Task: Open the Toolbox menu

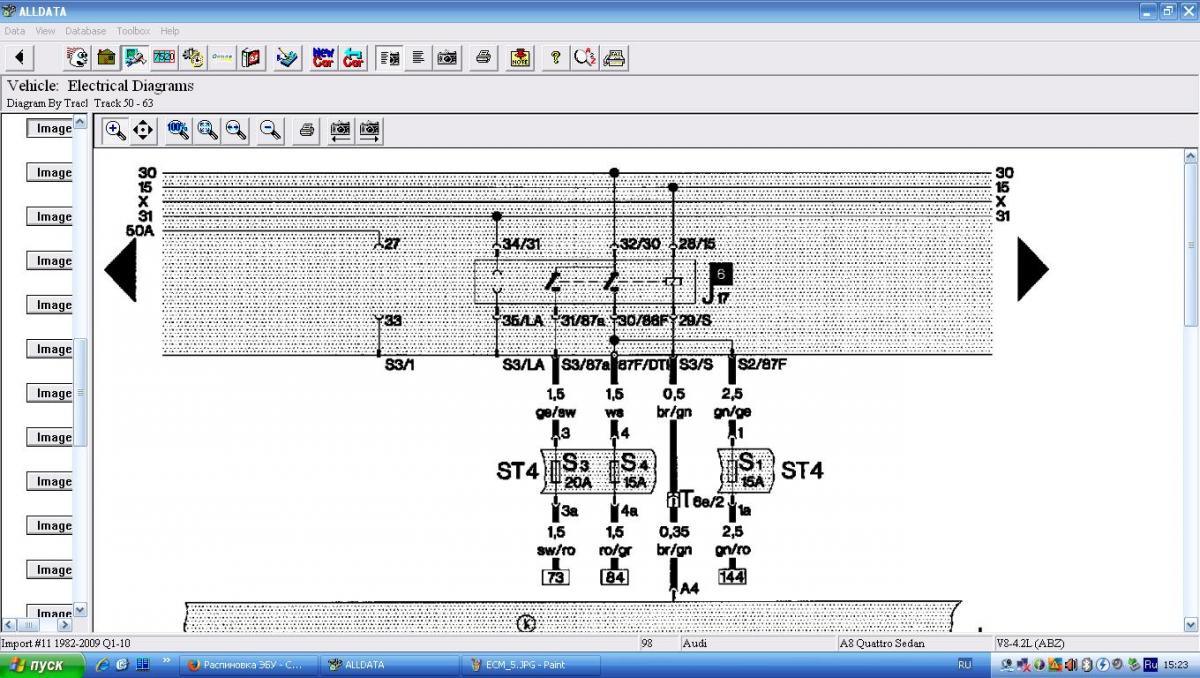Action: click(x=133, y=31)
